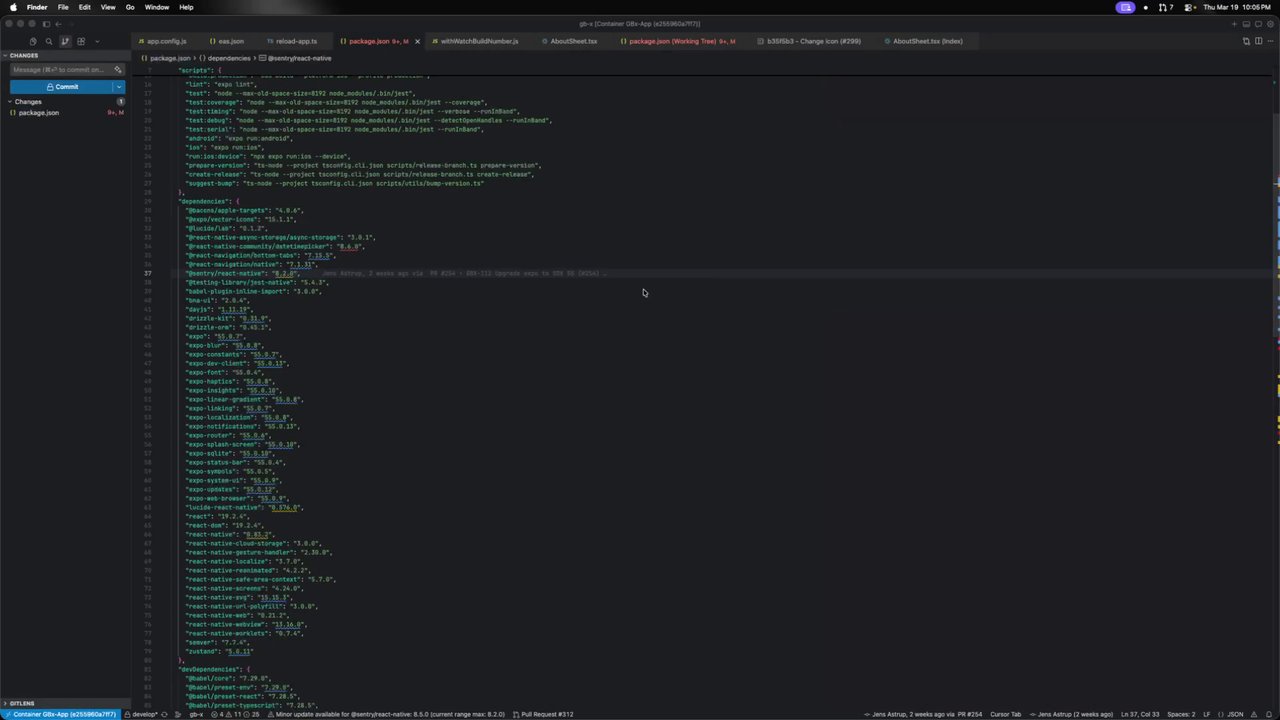Select the Source Control view icon
Screen dimensions: 1280x720
coord(65,41)
